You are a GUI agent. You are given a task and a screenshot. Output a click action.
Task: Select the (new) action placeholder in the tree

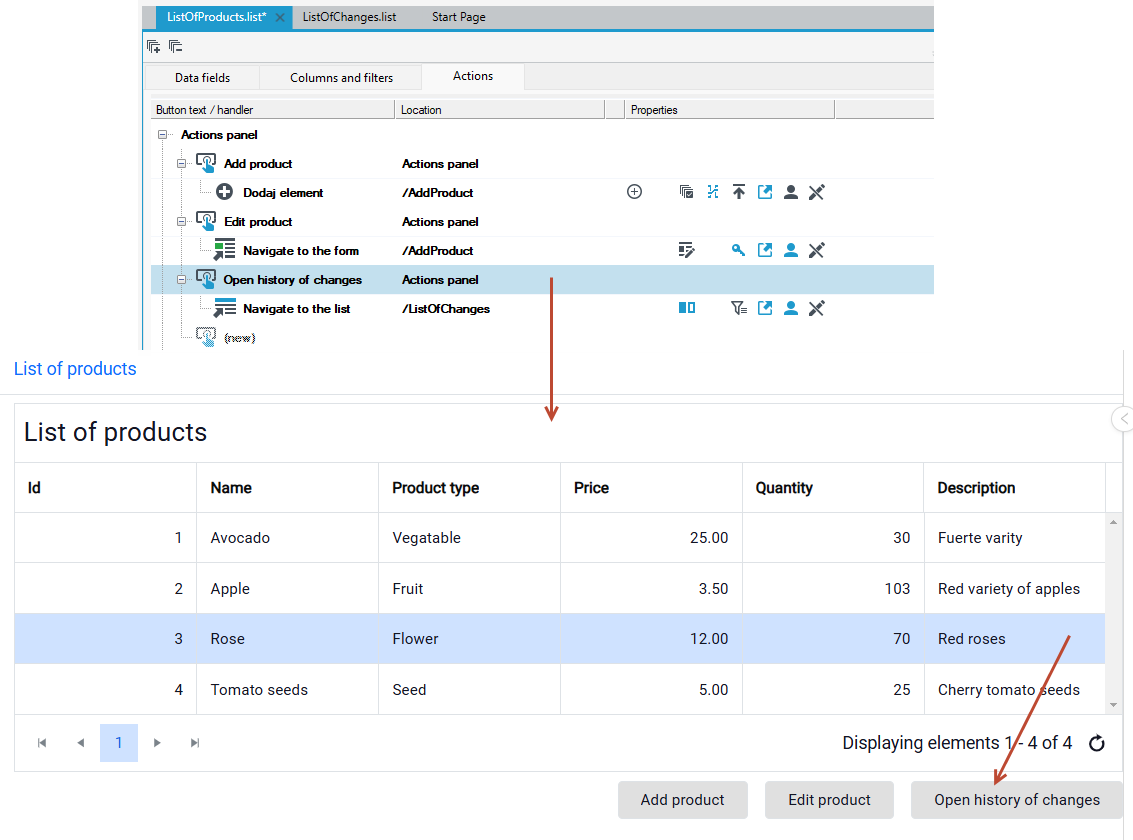[x=239, y=338]
